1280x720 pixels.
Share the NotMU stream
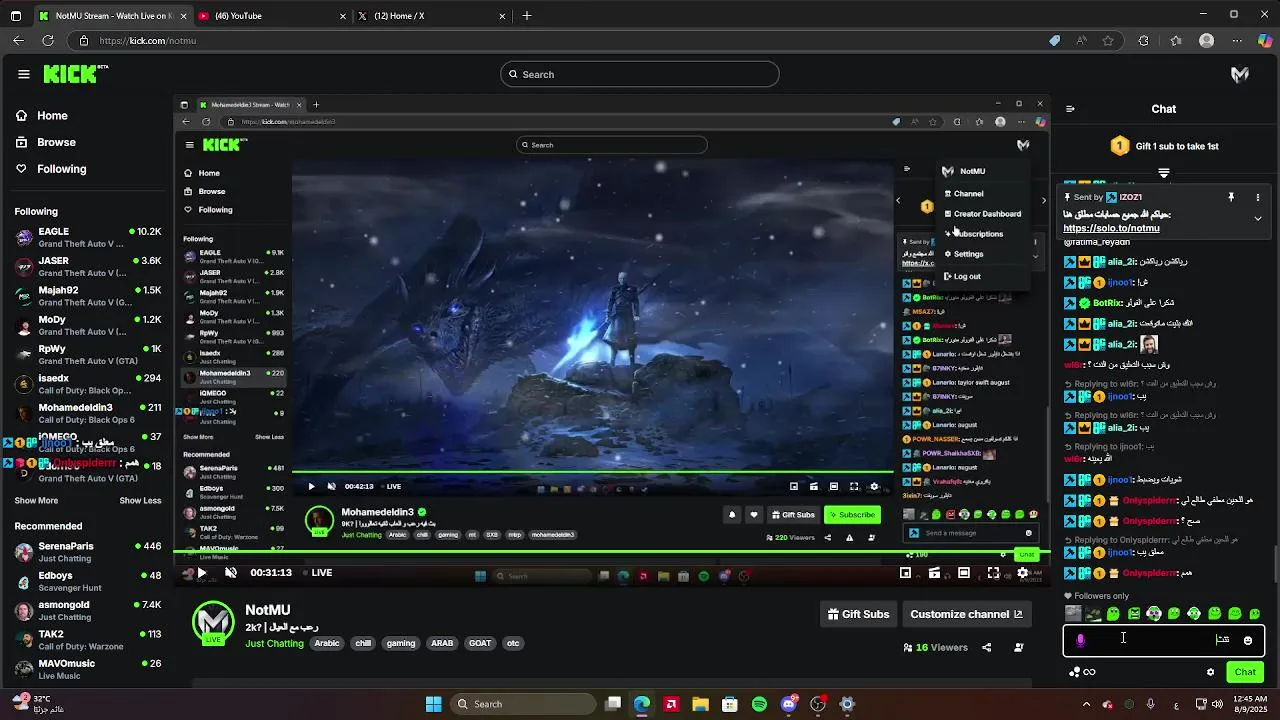[x=986, y=648]
